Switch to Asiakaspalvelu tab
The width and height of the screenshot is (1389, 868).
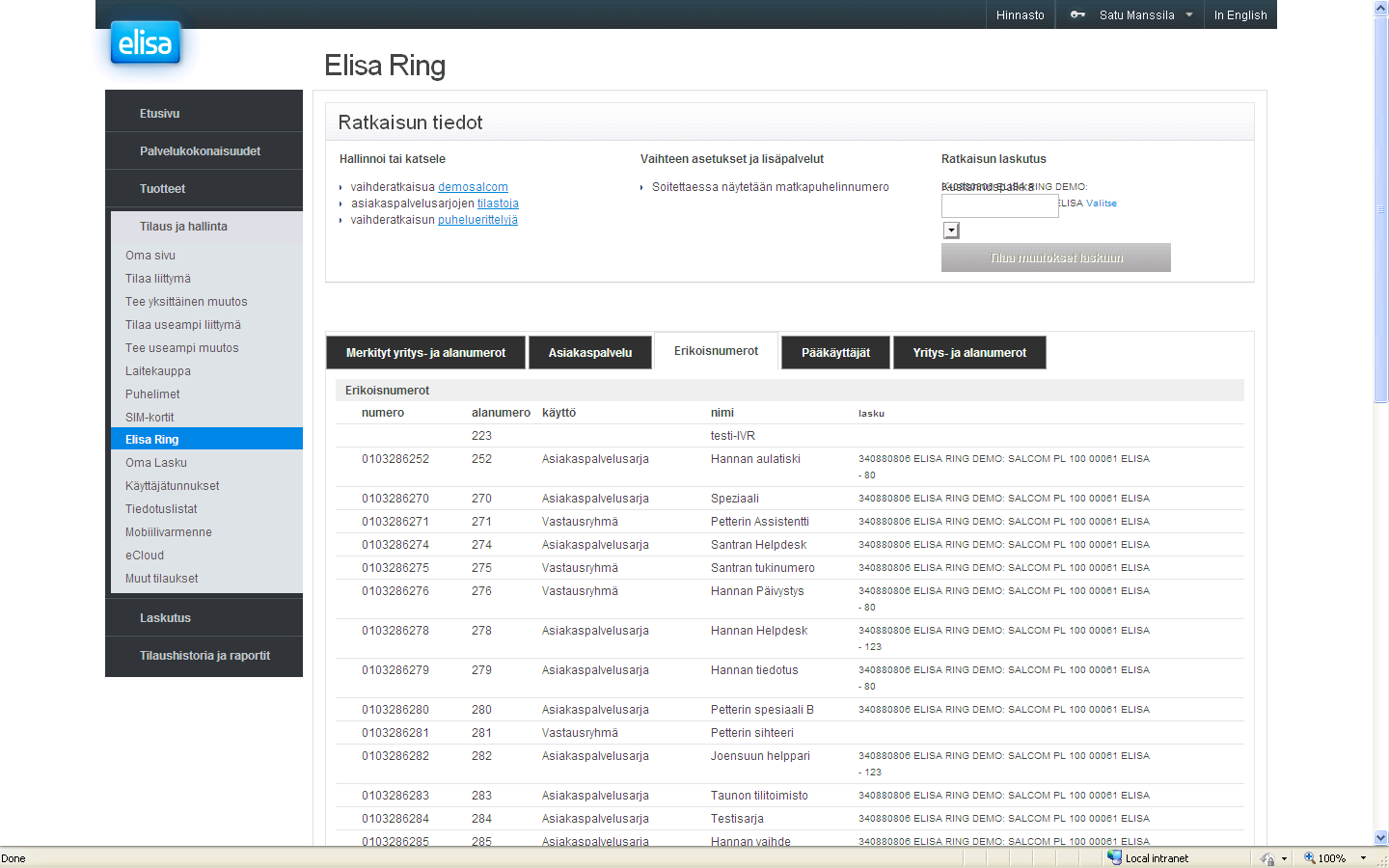[x=590, y=352]
